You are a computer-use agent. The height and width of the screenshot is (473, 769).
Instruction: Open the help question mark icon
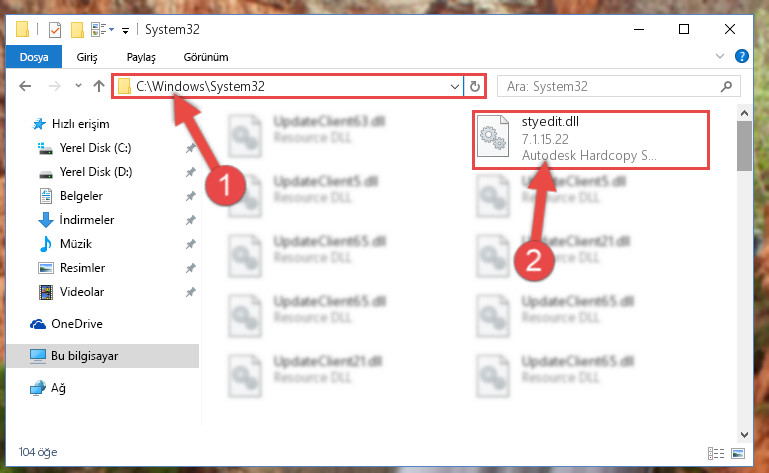click(742, 56)
